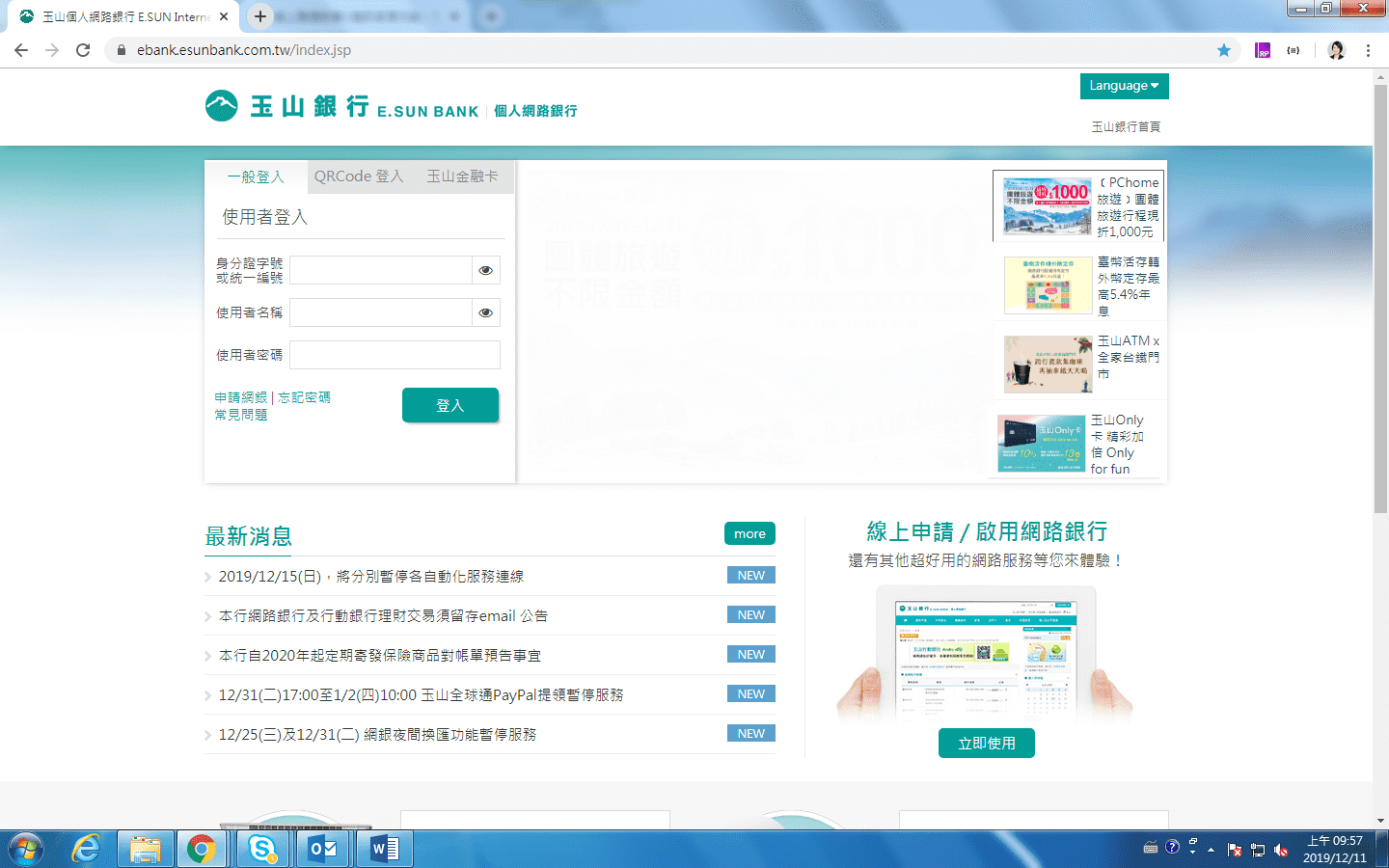Expand the 2020 insurance statement news item
This screenshot has height=868, width=1389.
[380, 655]
